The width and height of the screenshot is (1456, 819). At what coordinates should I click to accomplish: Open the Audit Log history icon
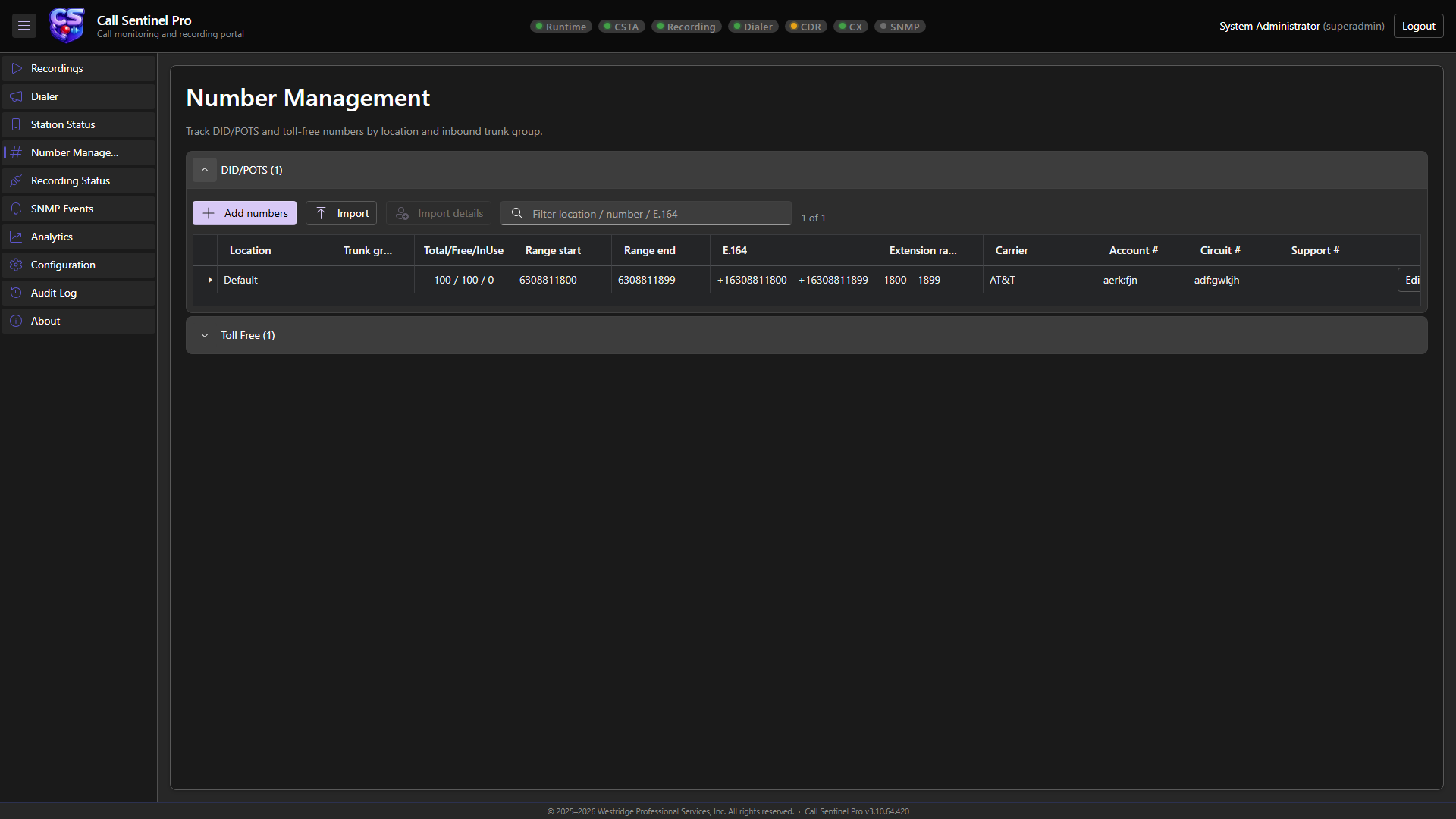pos(16,293)
